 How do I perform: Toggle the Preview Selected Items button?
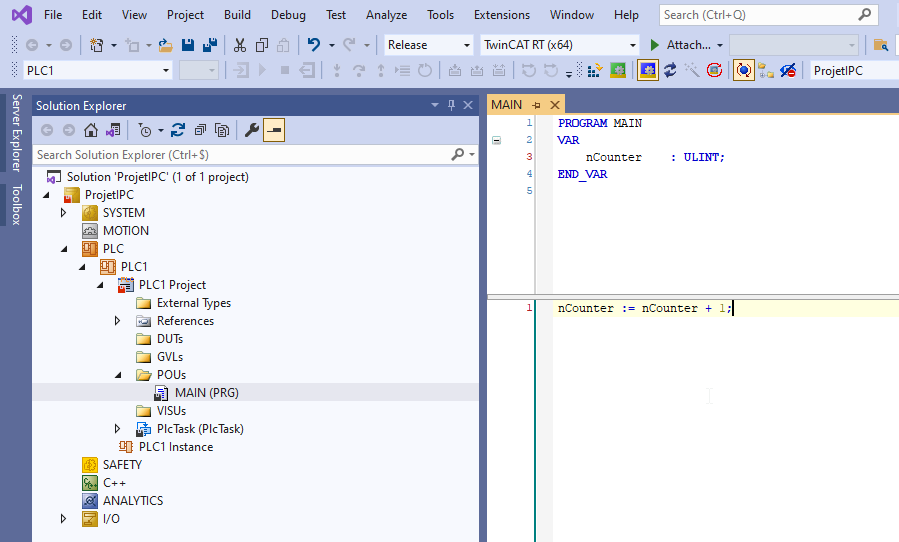point(274,131)
